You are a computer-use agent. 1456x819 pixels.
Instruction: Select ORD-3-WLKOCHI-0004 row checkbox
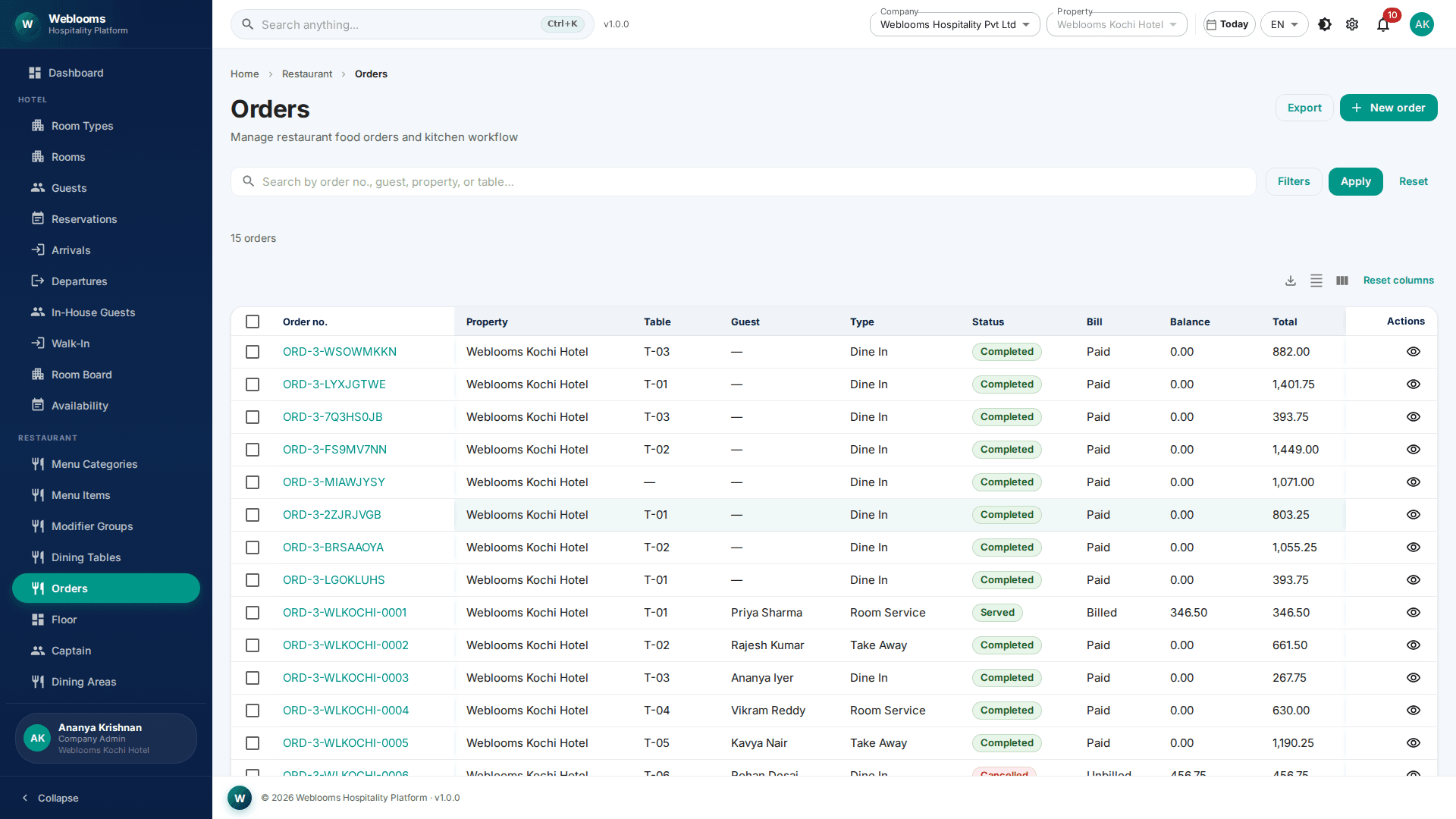(x=253, y=711)
